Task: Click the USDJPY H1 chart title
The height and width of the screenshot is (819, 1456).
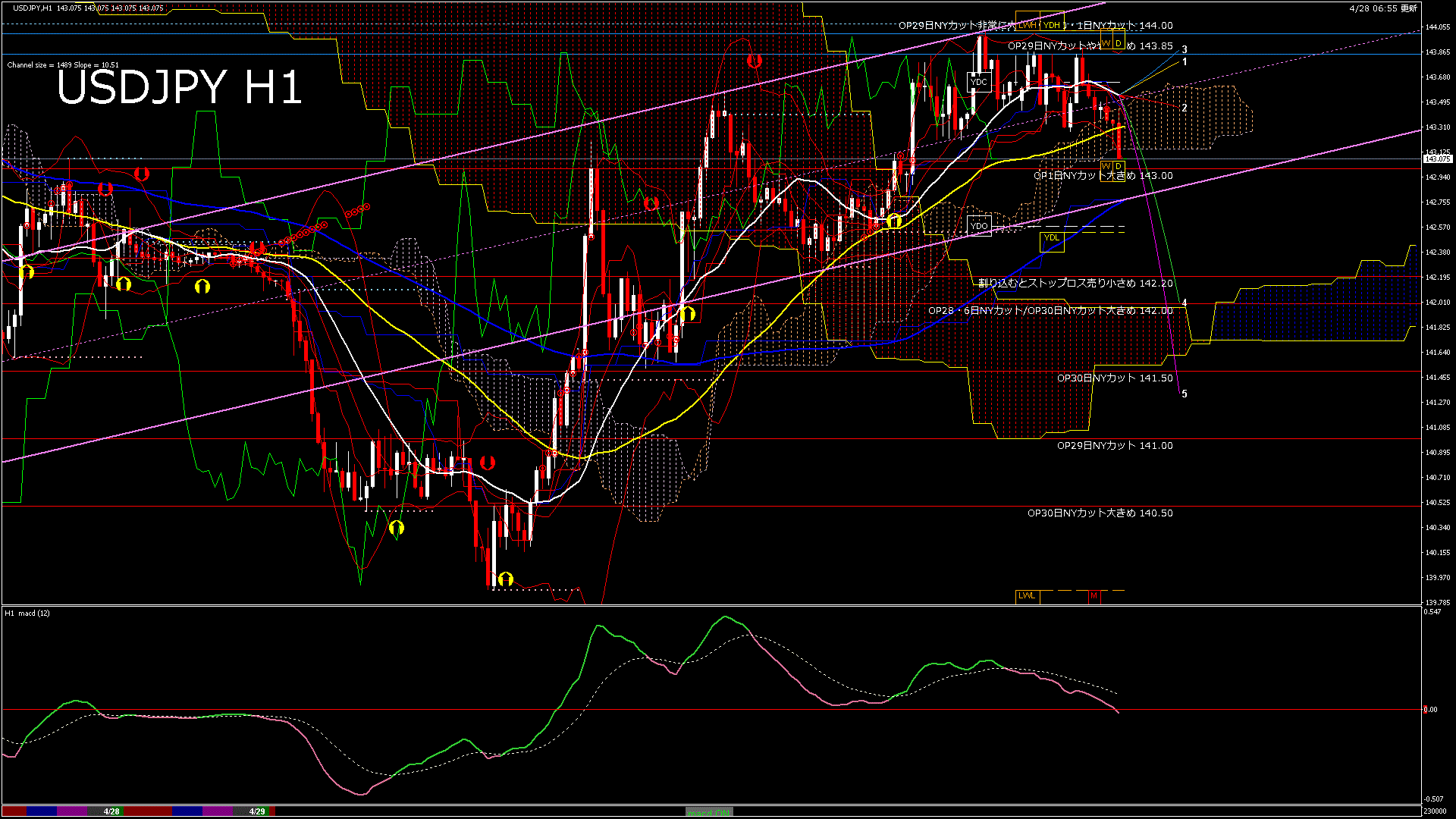Action: (x=179, y=87)
